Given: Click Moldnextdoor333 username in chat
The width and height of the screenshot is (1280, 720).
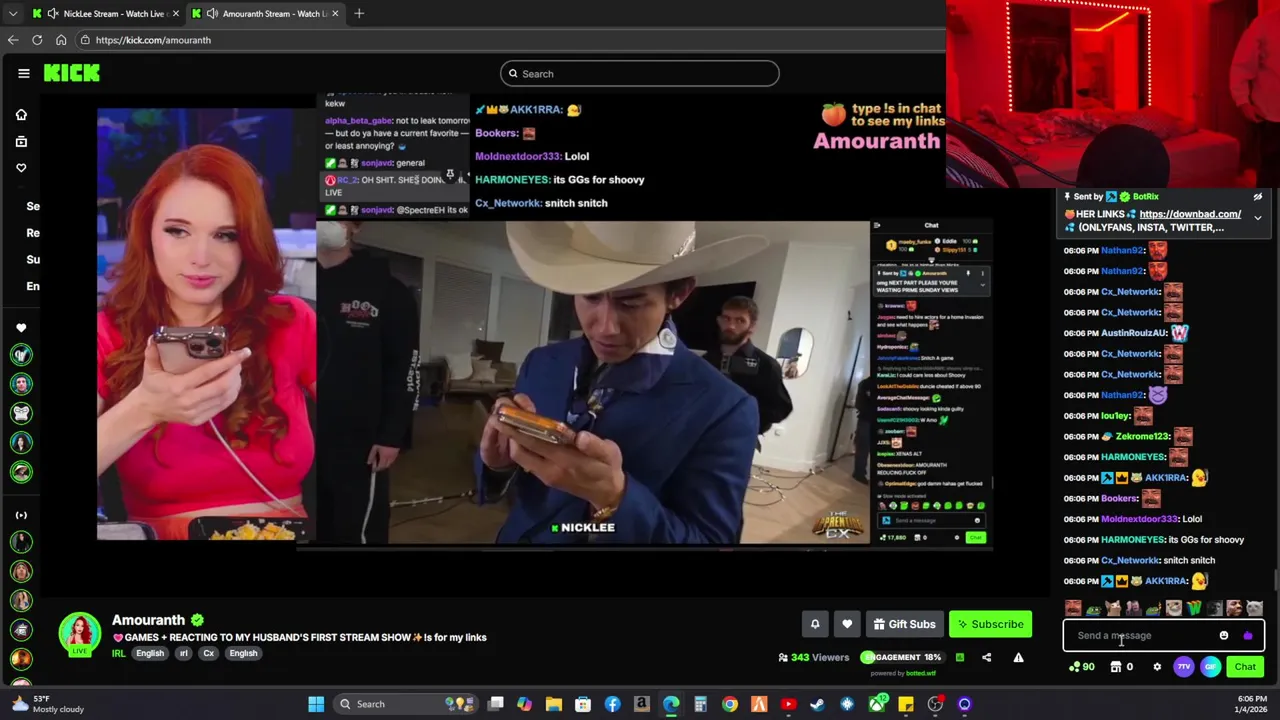Looking at the screenshot, I should click(1139, 519).
